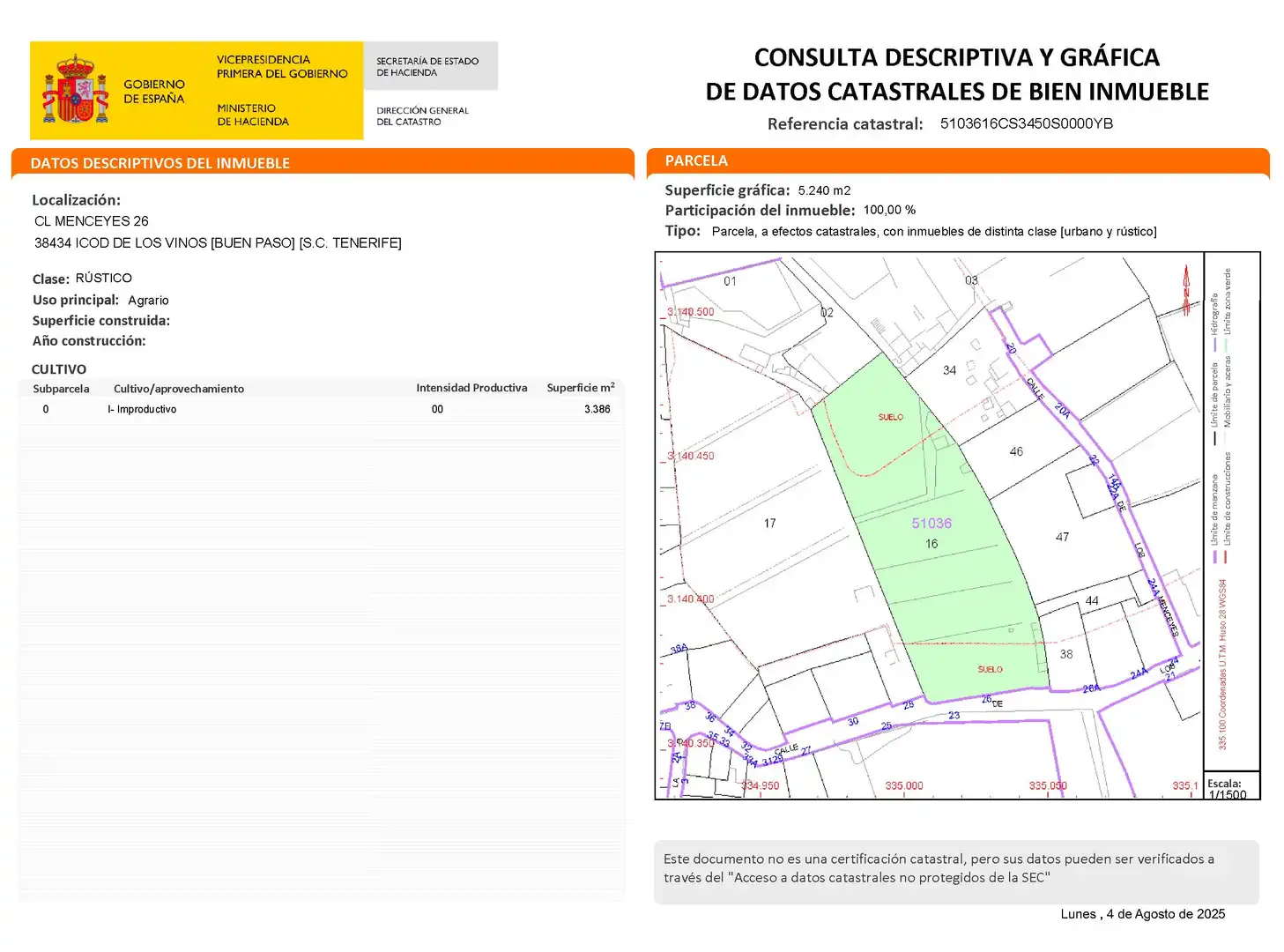
Task: Click the Spanish coat of arms emblem
Action: [76, 90]
